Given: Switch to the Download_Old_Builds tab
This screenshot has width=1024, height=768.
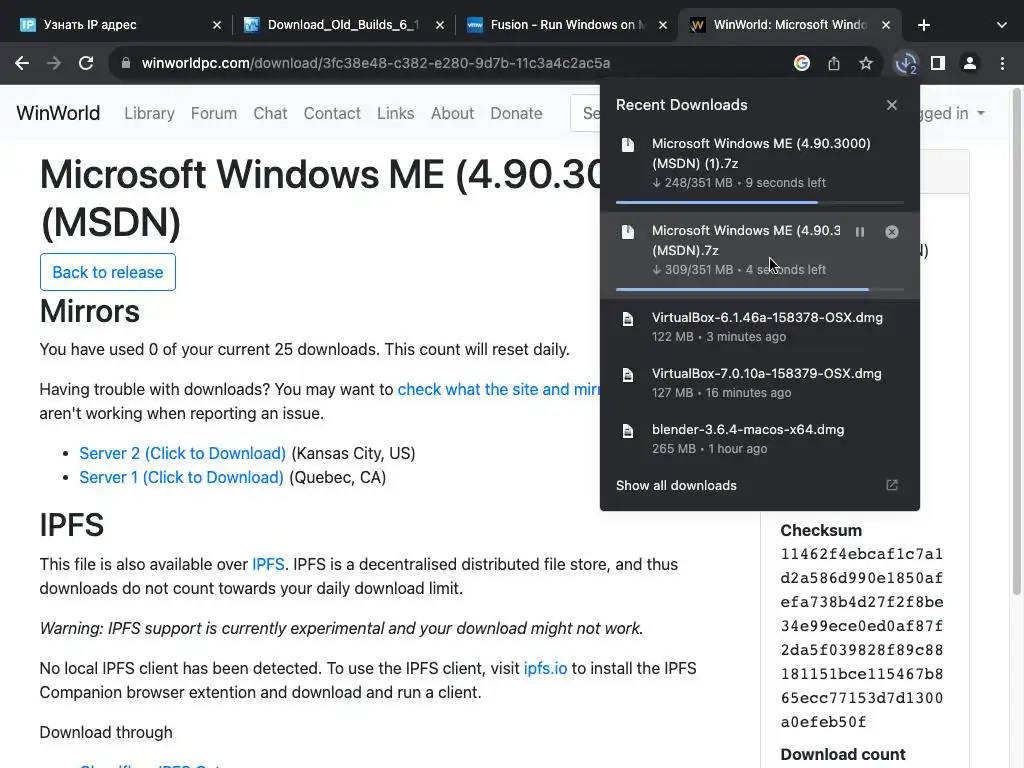Looking at the screenshot, I should click(x=343, y=25).
